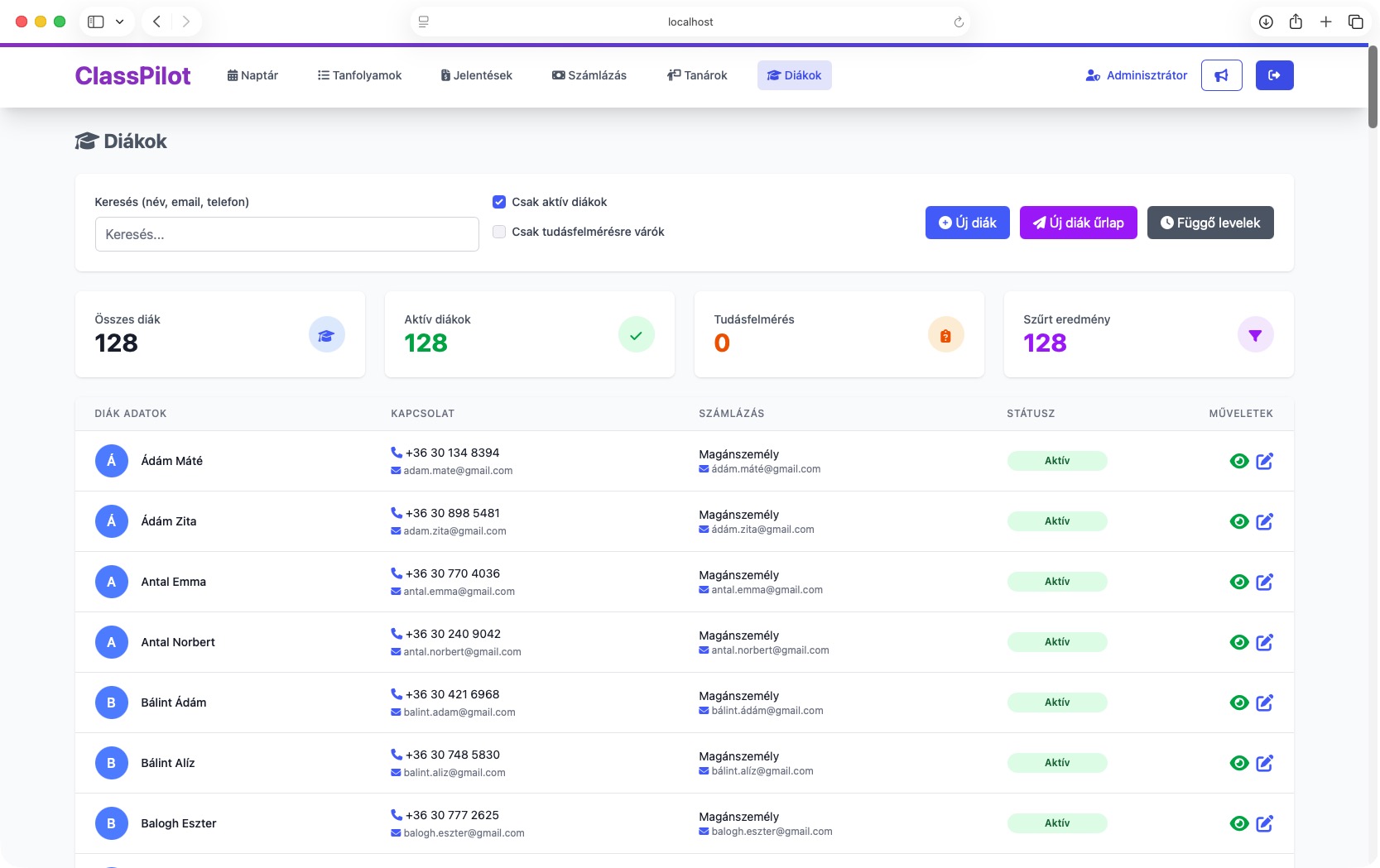Image resolution: width=1380 pixels, height=868 pixels.
Task: Edit Antal Emma's record with pencil icon
Action: click(1264, 582)
